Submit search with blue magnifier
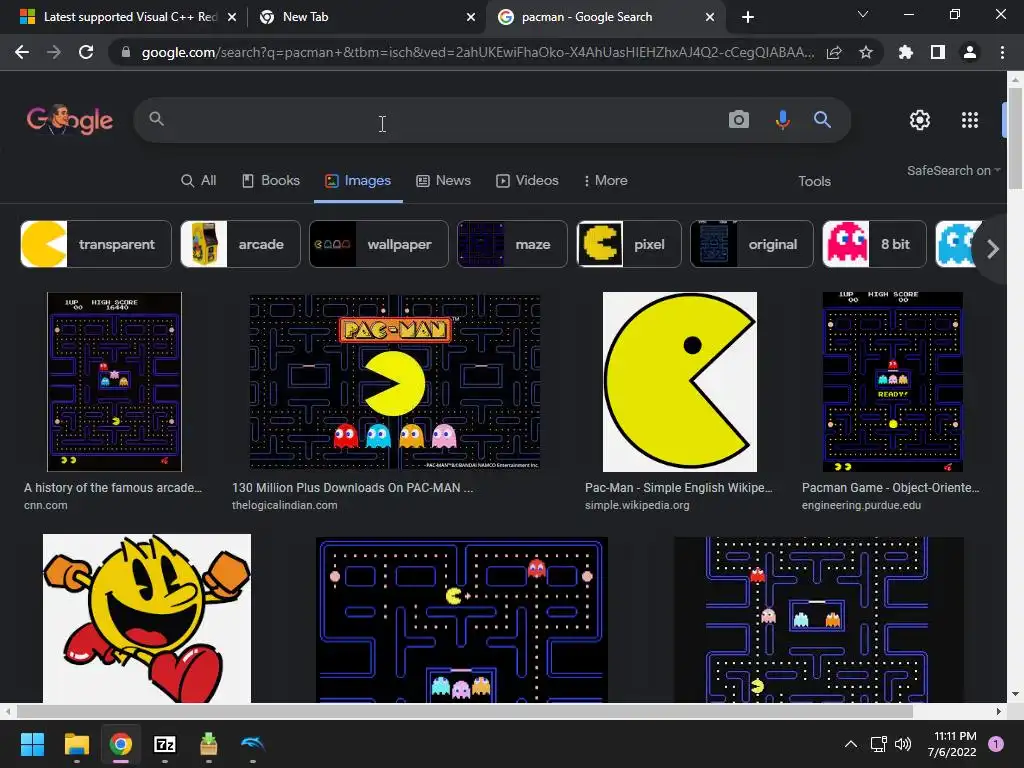 pos(822,120)
